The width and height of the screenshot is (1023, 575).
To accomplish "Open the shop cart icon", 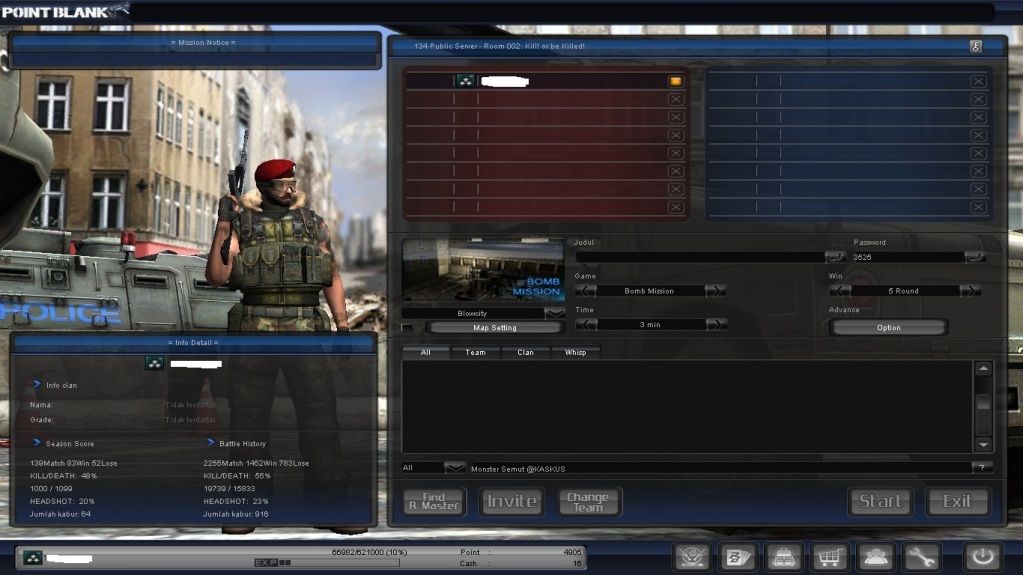I will click(829, 557).
